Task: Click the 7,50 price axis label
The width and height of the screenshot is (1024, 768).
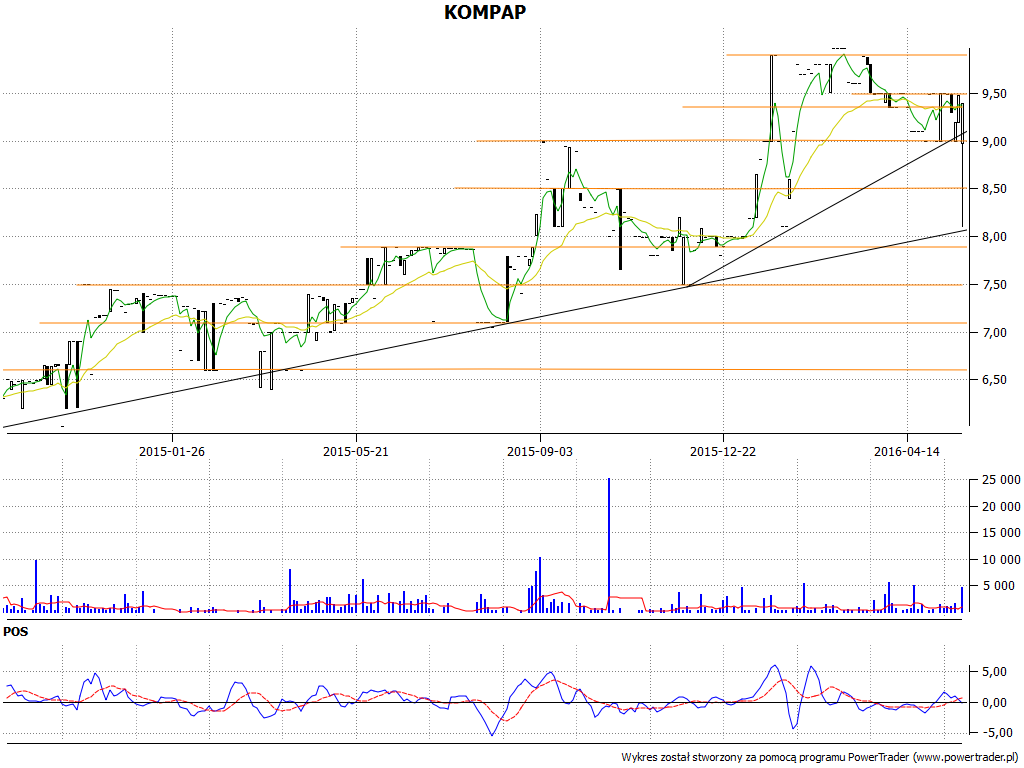Action: [x=993, y=285]
